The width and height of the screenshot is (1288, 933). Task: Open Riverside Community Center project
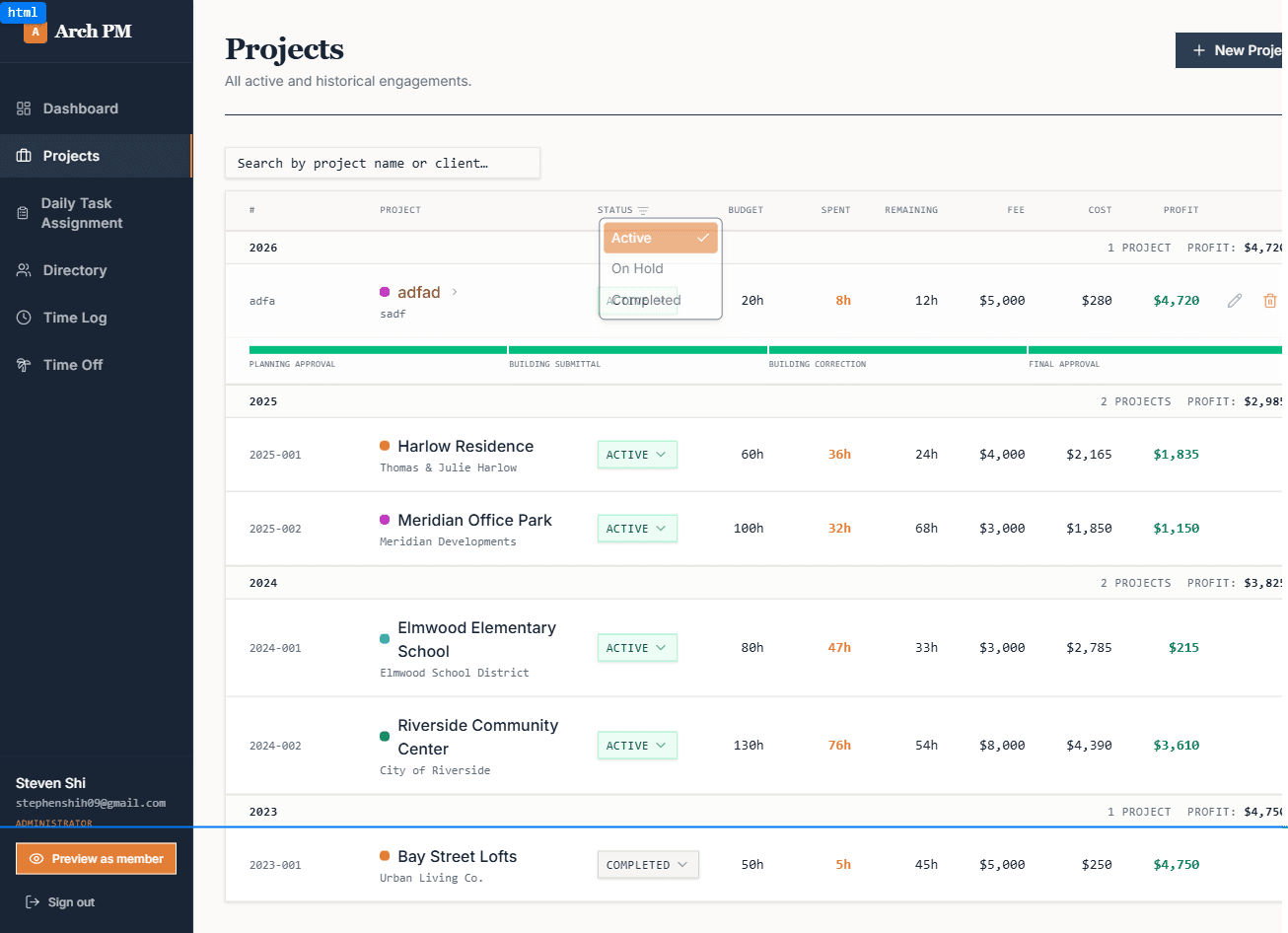click(x=477, y=737)
